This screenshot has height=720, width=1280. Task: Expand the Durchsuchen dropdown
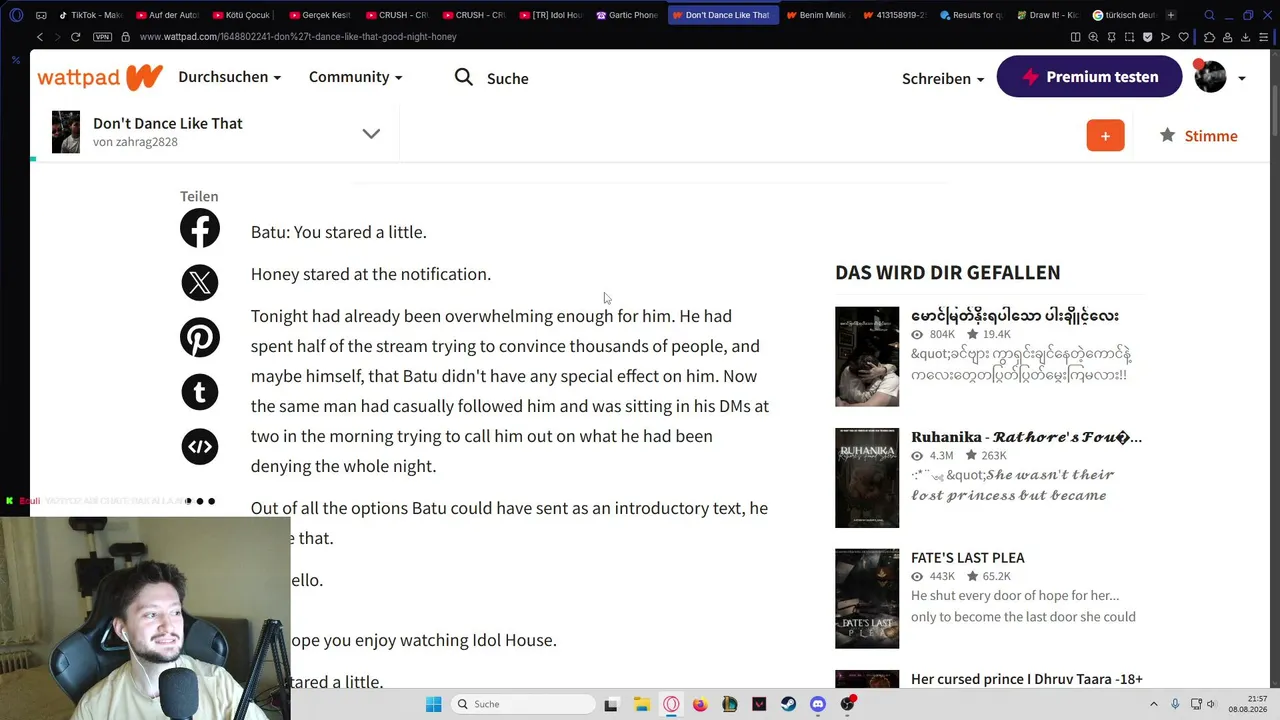pos(229,77)
